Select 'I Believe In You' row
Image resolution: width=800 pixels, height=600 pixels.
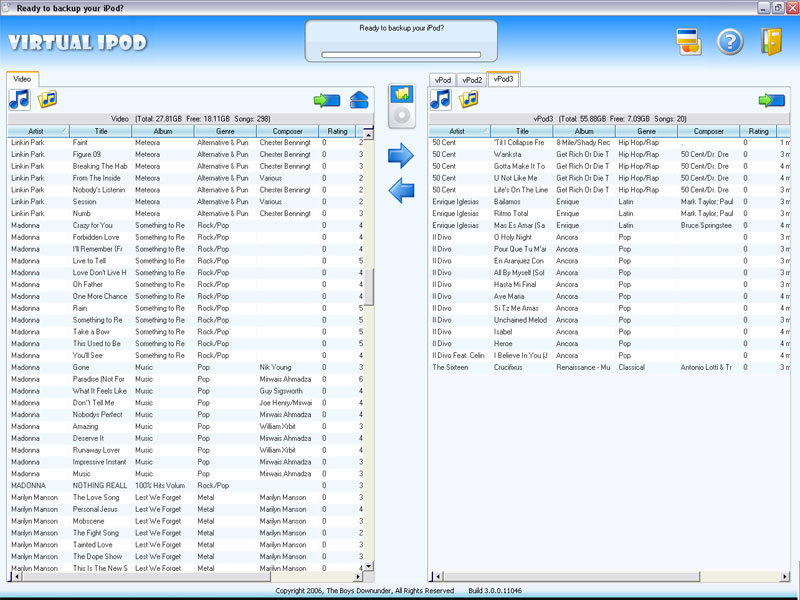610,355
